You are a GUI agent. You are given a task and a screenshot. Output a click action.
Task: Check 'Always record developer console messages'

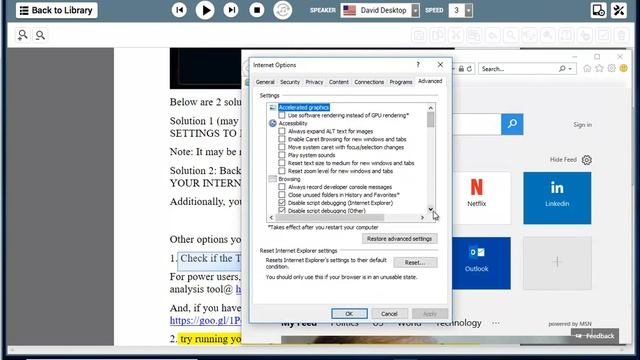pos(282,187)
